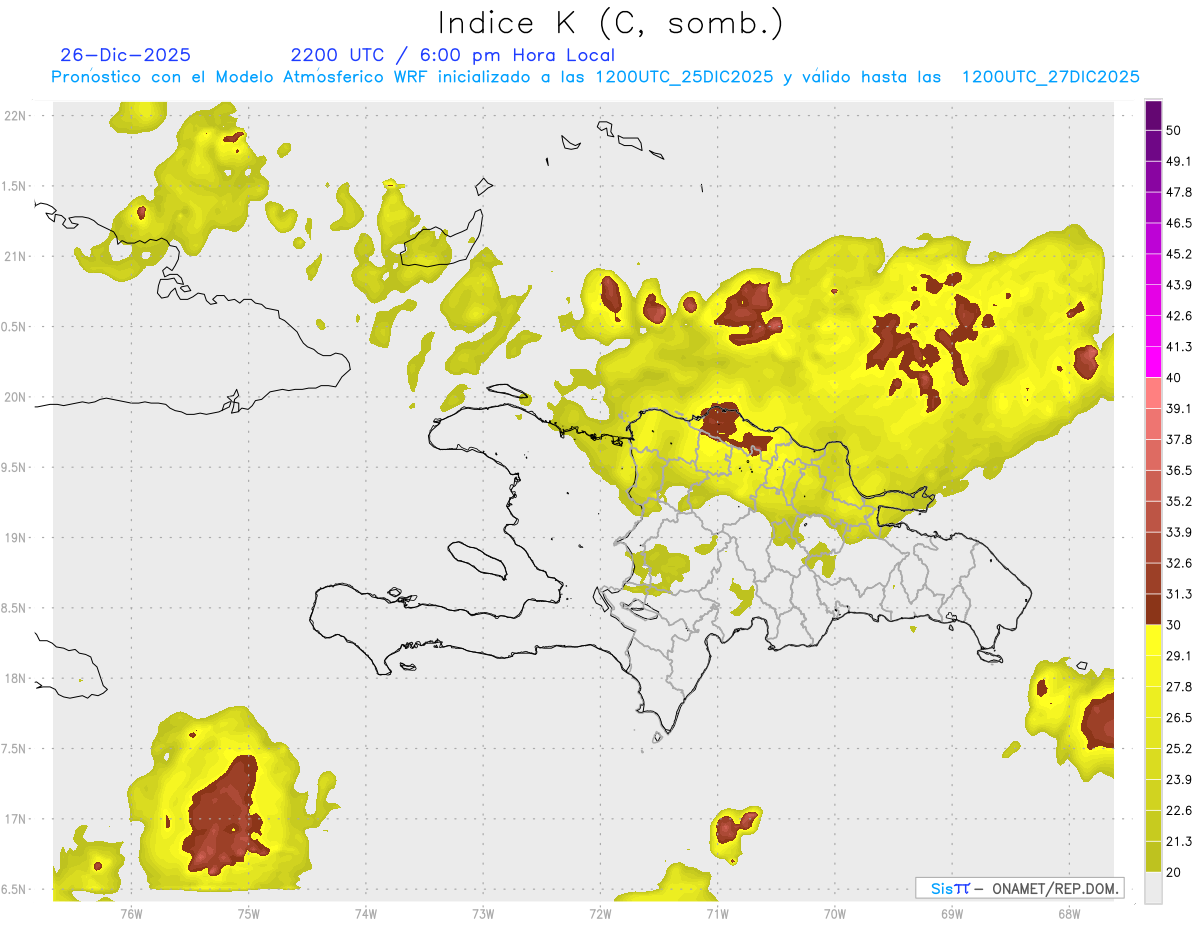
Task: Click the longitude label '73W'
Action: pos(483,914)
